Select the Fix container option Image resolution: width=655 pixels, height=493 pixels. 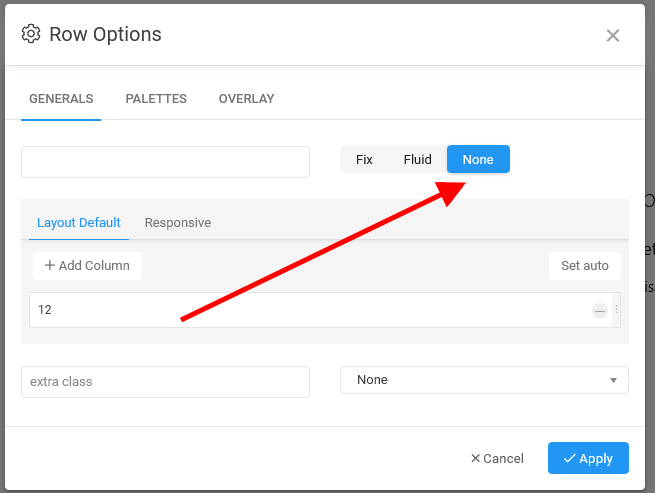pyautogui.click(x=364, y=159)
